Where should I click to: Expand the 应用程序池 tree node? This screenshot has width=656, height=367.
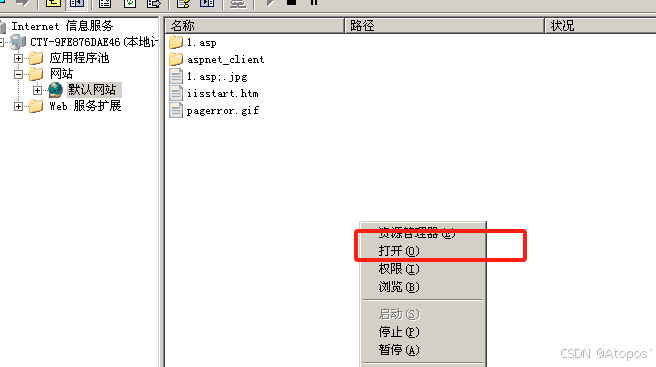click(x=18, y=58)
